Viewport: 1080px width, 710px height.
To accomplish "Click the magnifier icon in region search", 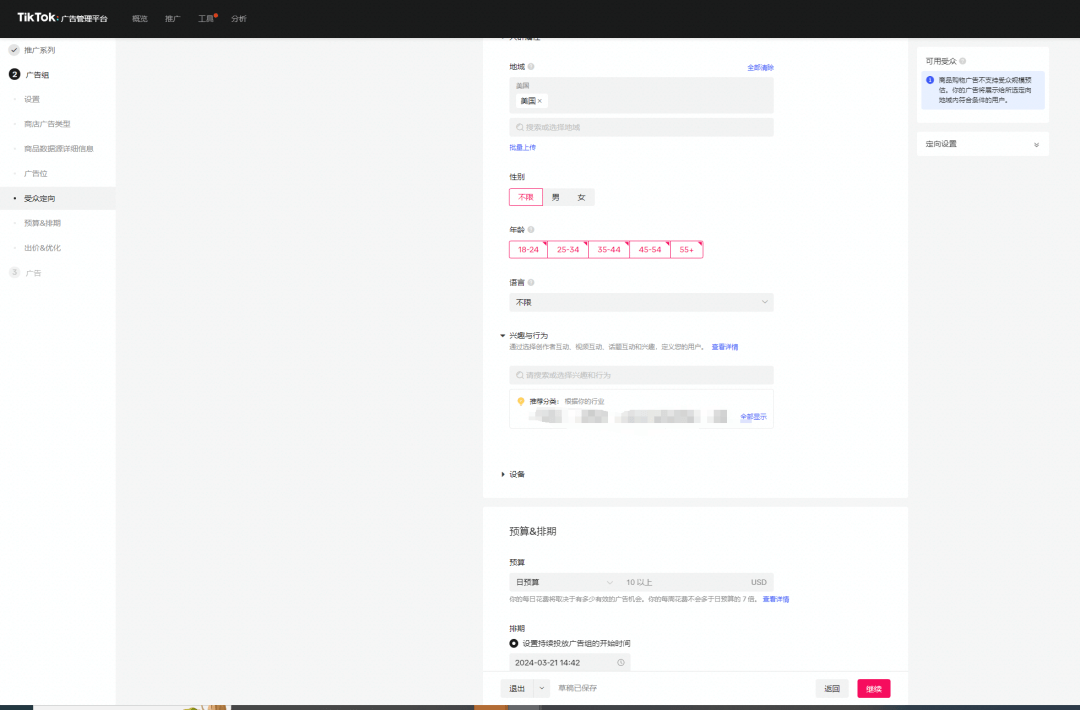I will (x=519, y=127).
